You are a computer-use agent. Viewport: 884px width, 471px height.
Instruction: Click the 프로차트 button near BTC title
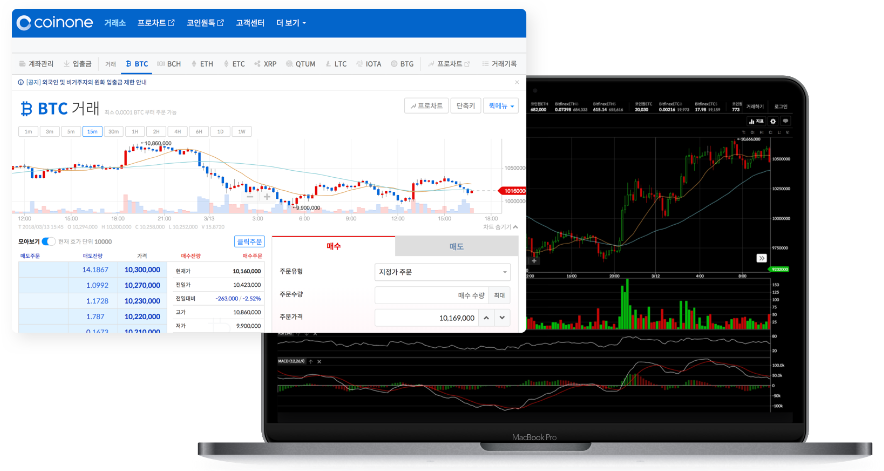(x=426, y=105)
